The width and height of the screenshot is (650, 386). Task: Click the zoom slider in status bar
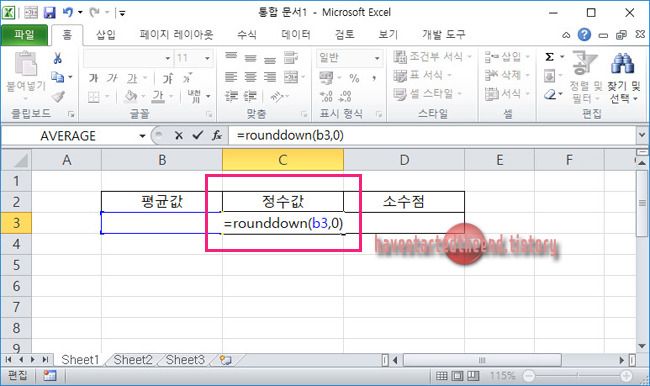point(577,376)
